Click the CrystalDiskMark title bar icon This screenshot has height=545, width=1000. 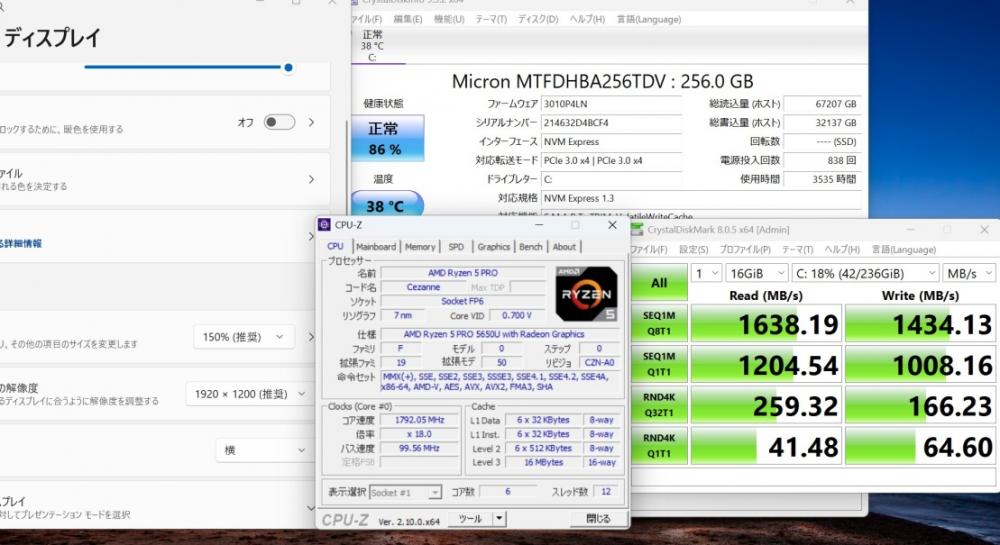click(636, 229)
